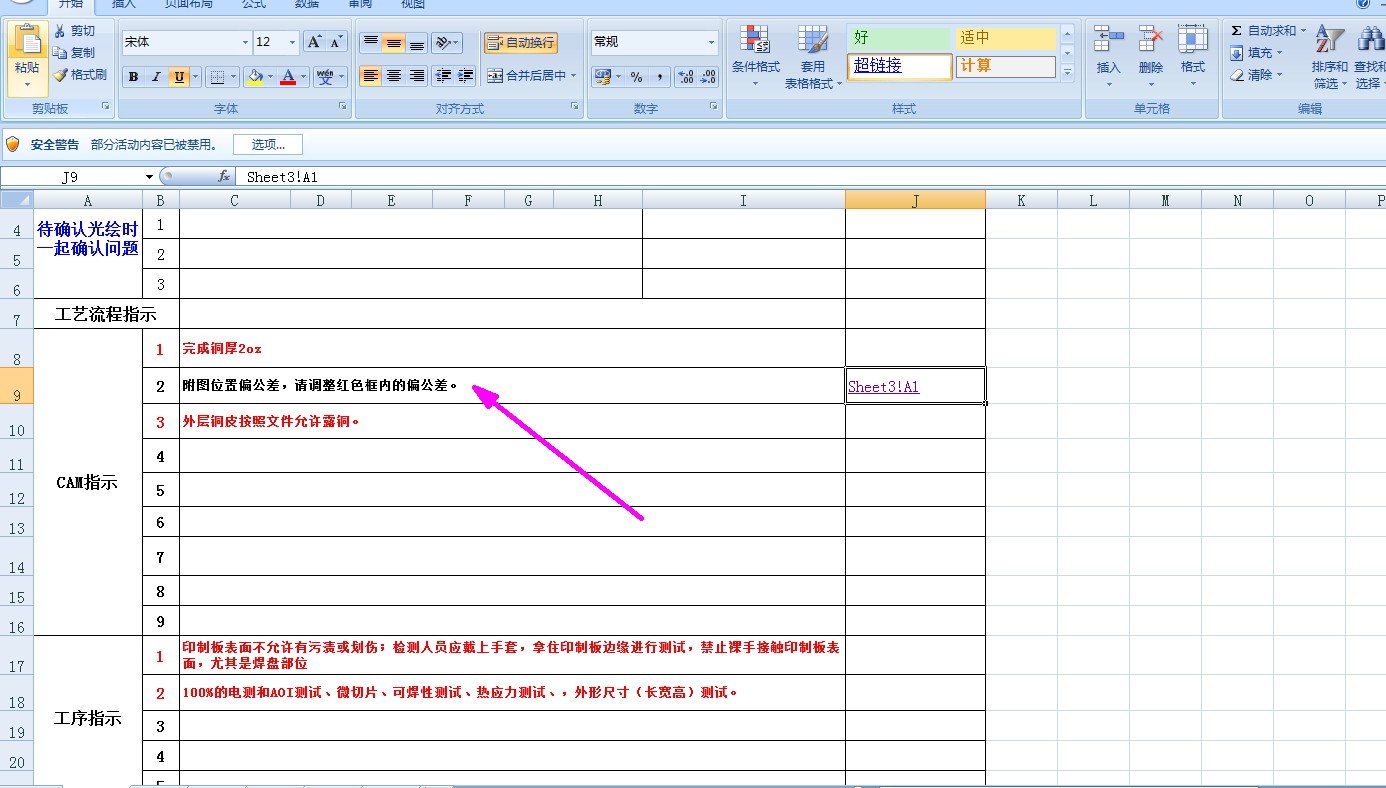Apply the red font color
Image resolution: width=1386 pixels, height=788 pixels.
coord(288,77)
